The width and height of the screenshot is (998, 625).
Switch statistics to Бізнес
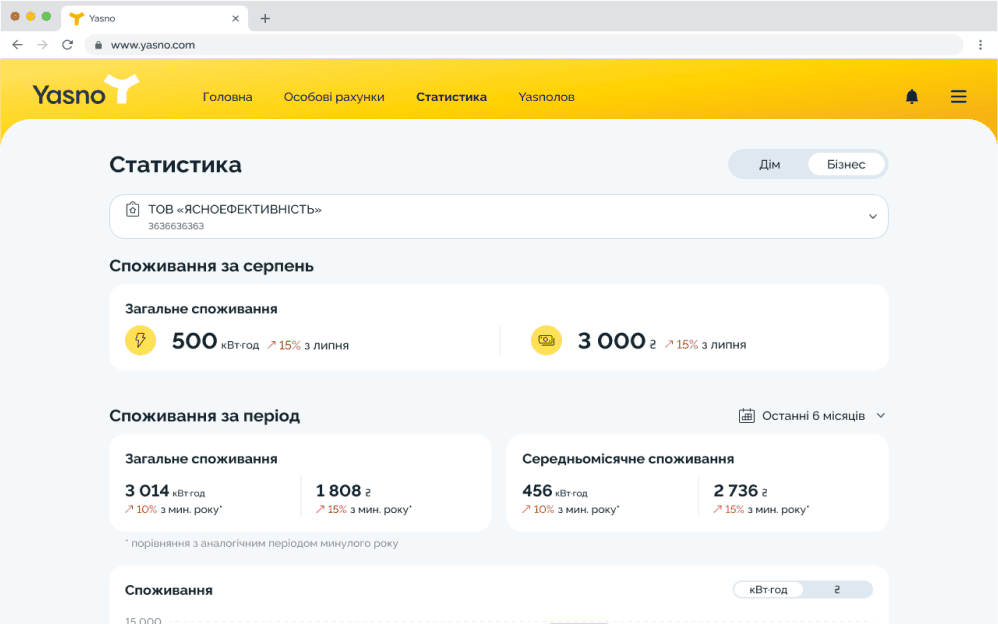(846, 164)
